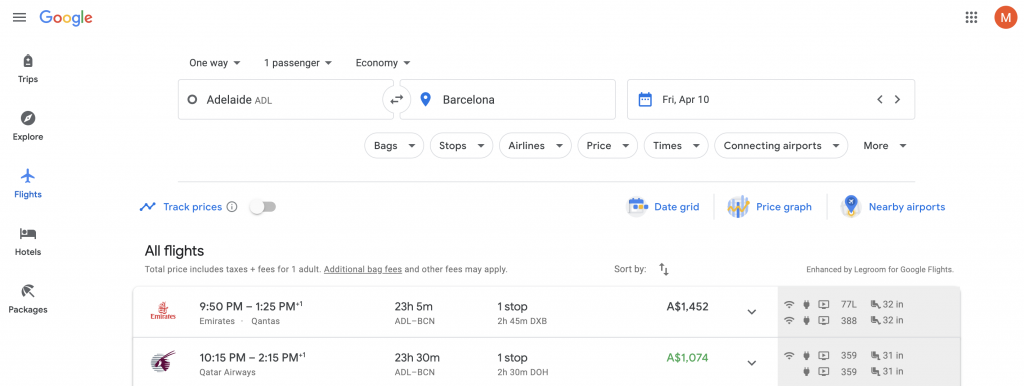The image size is (1024, 386).
Task: Open the Times filter
Action: (x=676, y=146)
